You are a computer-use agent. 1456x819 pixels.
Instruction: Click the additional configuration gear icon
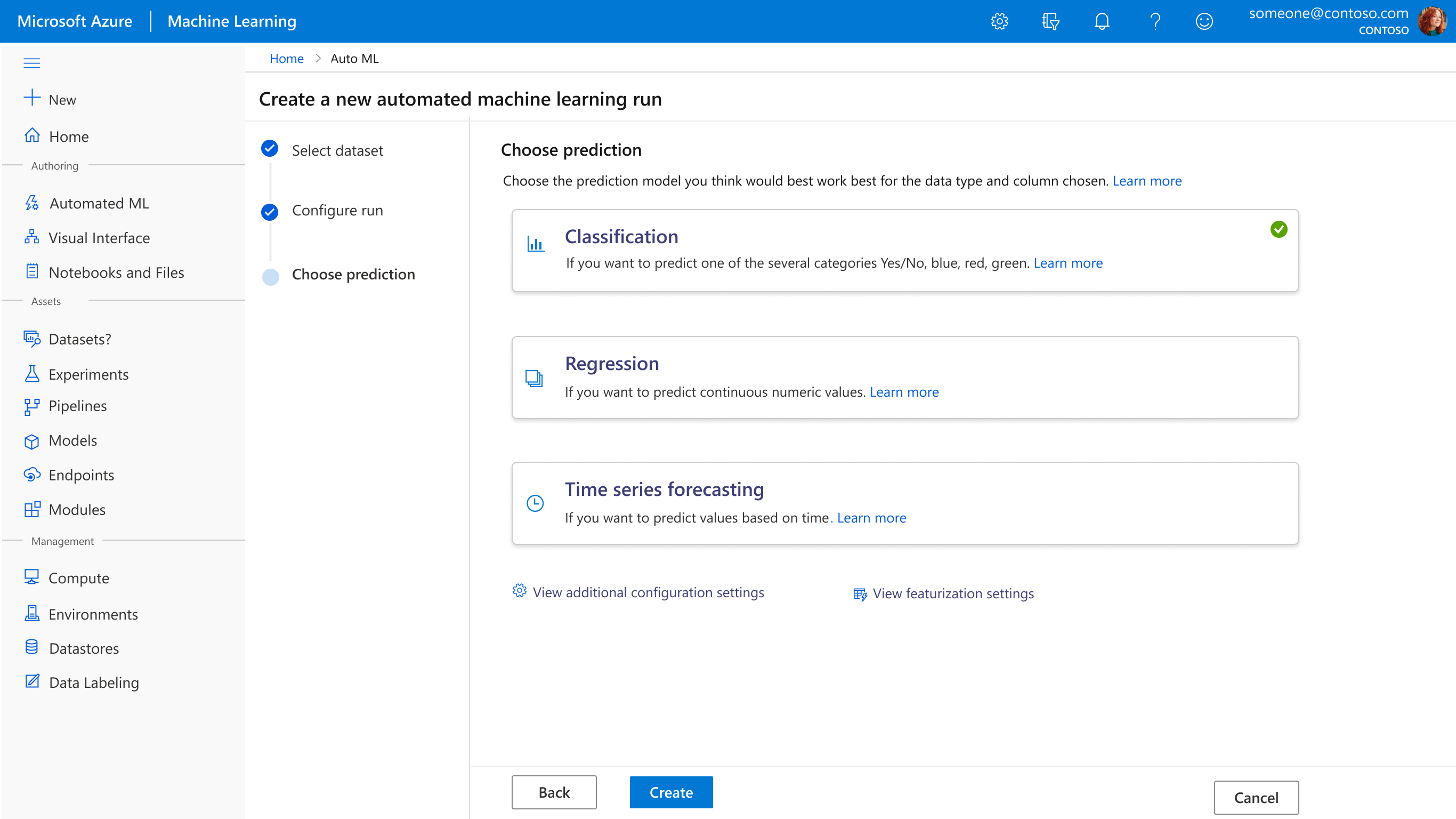[519, 590]
